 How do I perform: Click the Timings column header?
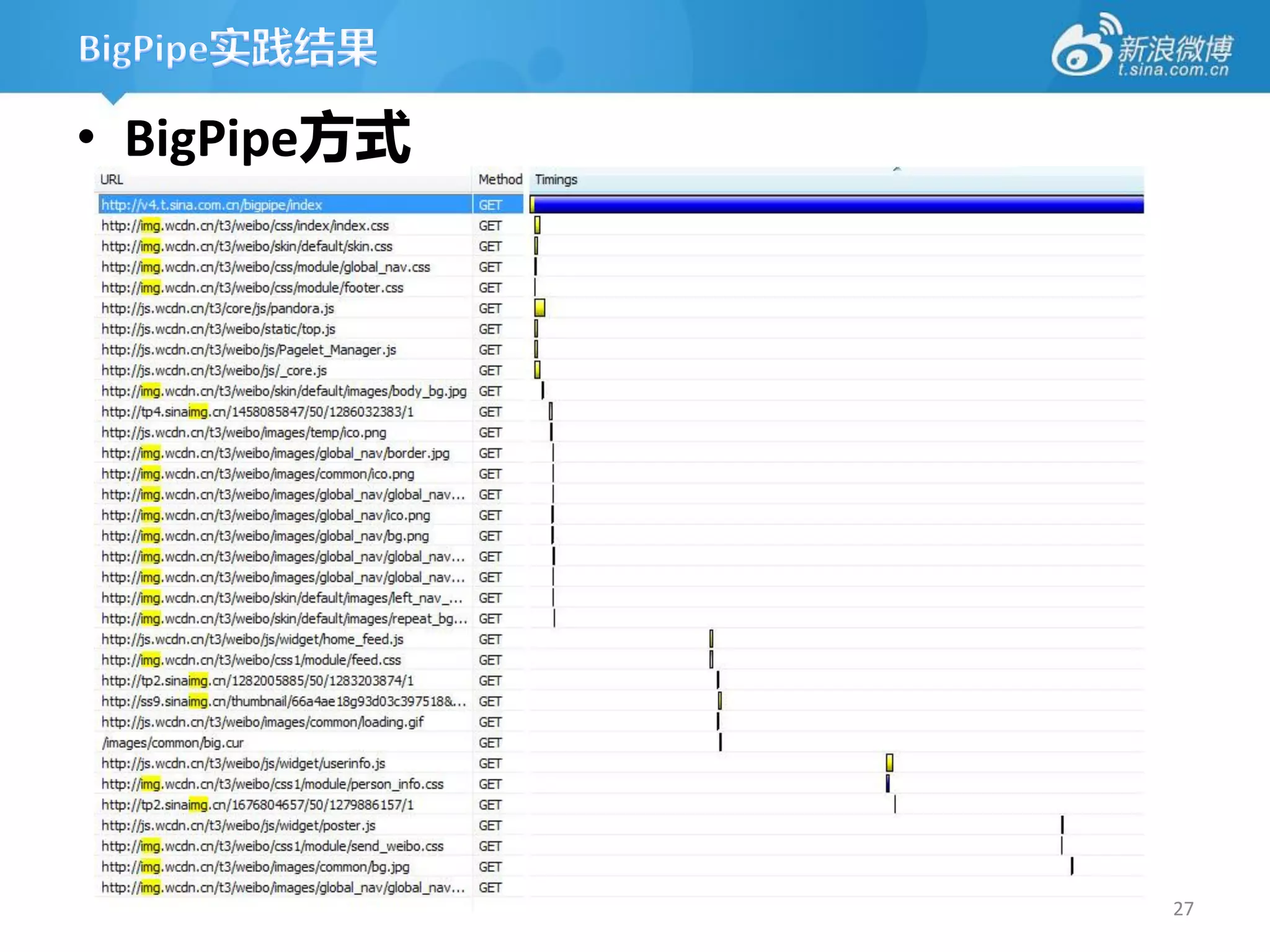tap(836, 180)
